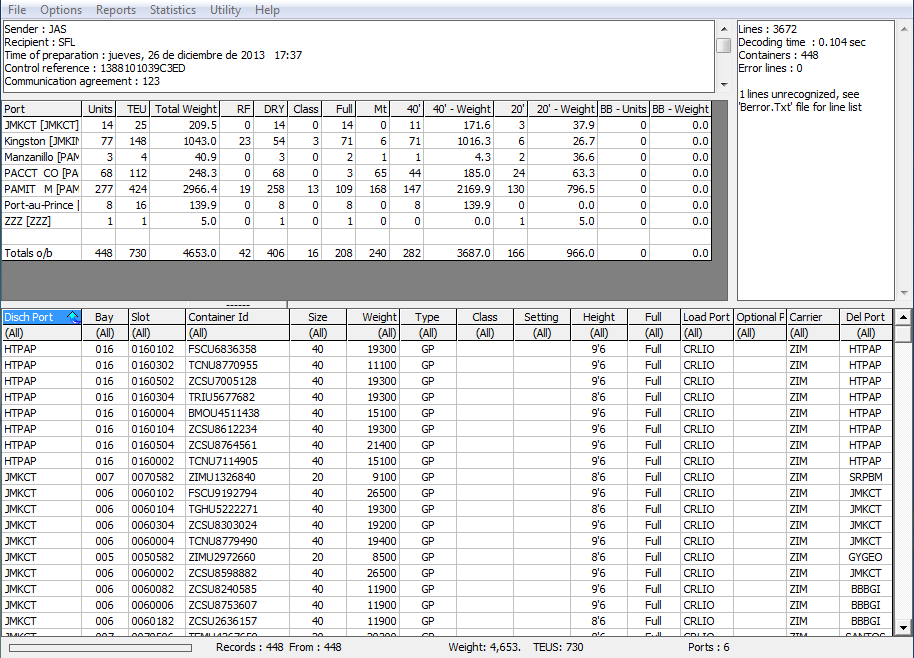The image size is (914, 658).
Task: Click slot value 0160304
Action: 152,397
